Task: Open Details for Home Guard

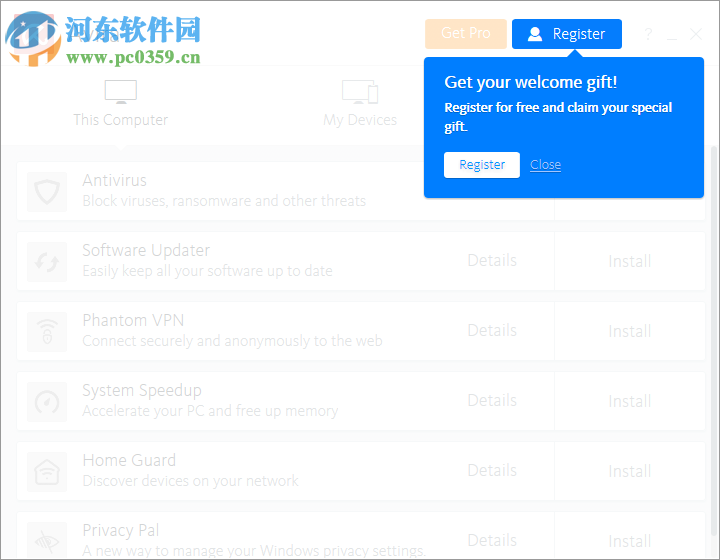Action: pos(492,470)
